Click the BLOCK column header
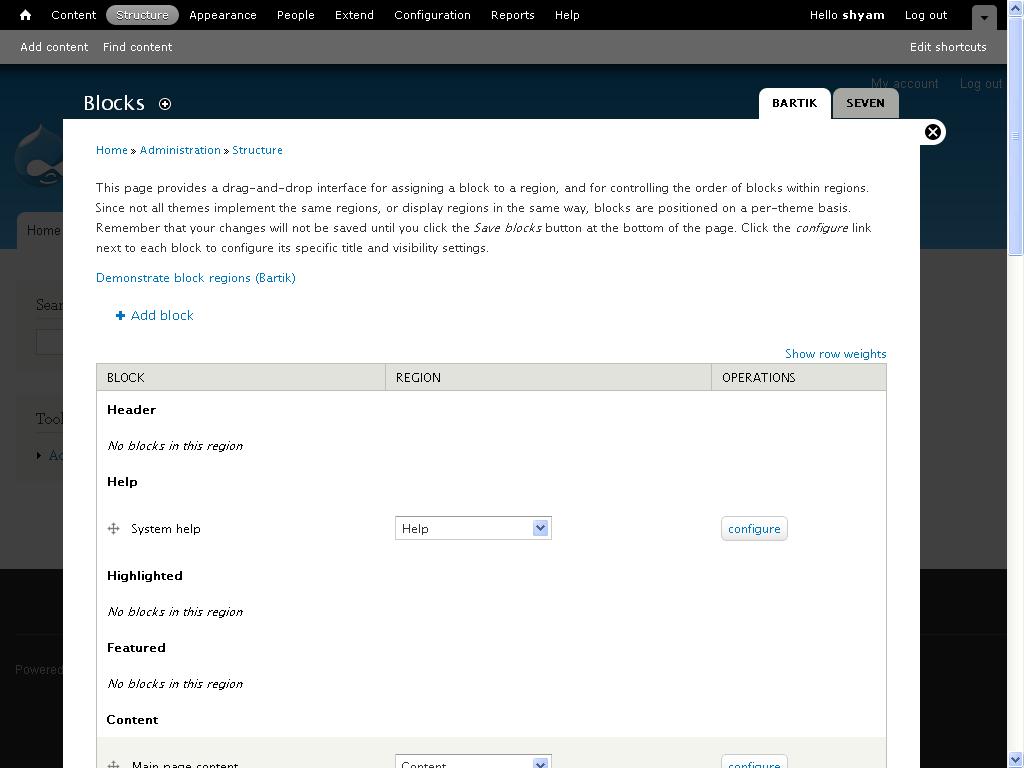 tap(241, 377)
